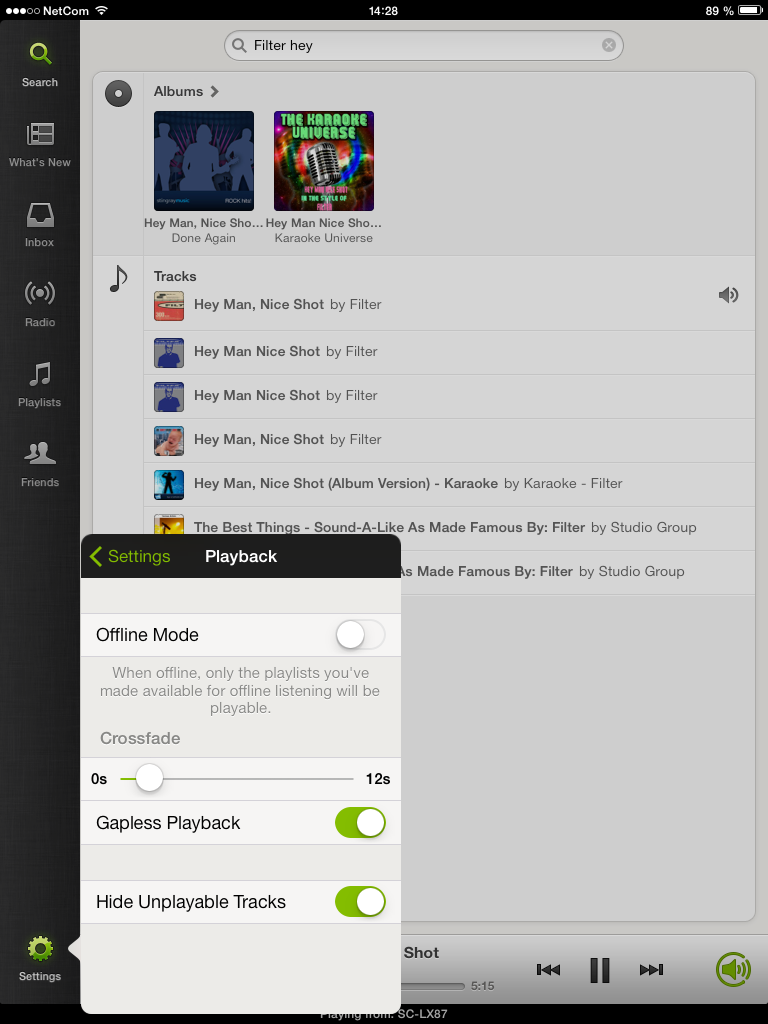Tap the green speaker output button
The height and width of the screenshot is (1024, 768).
pos(733,969)
